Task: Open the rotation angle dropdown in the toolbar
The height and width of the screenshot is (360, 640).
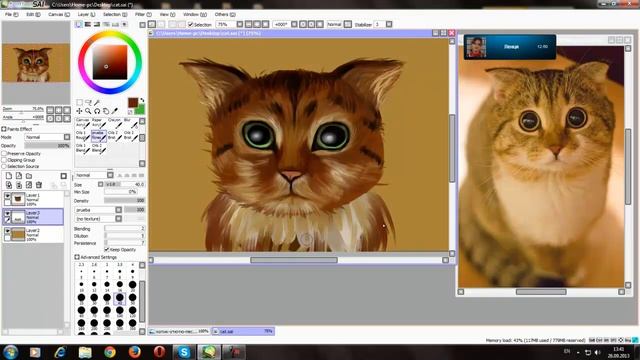Action: [x=294, y=24]
